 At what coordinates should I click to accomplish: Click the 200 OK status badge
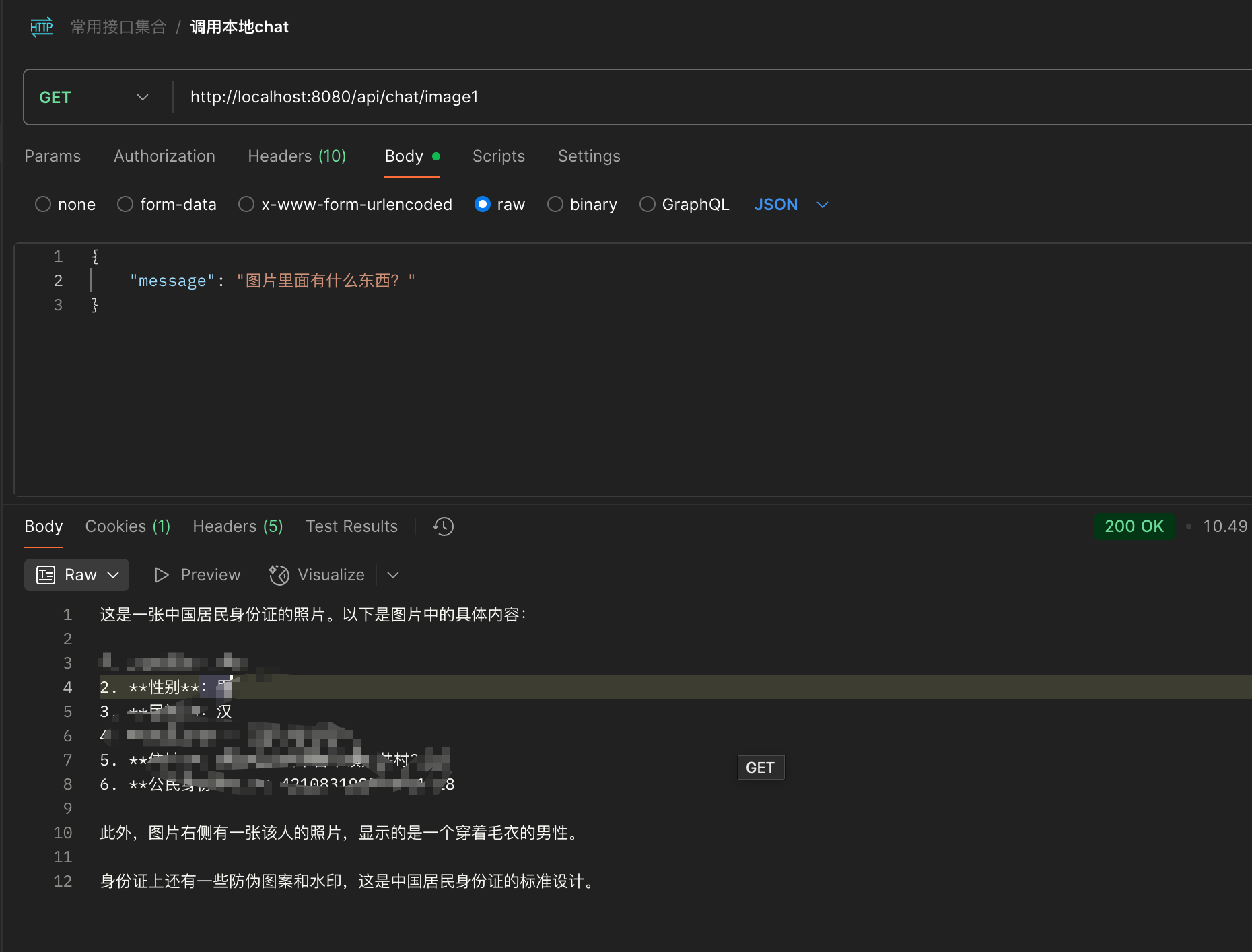[x=1134, y=526]
